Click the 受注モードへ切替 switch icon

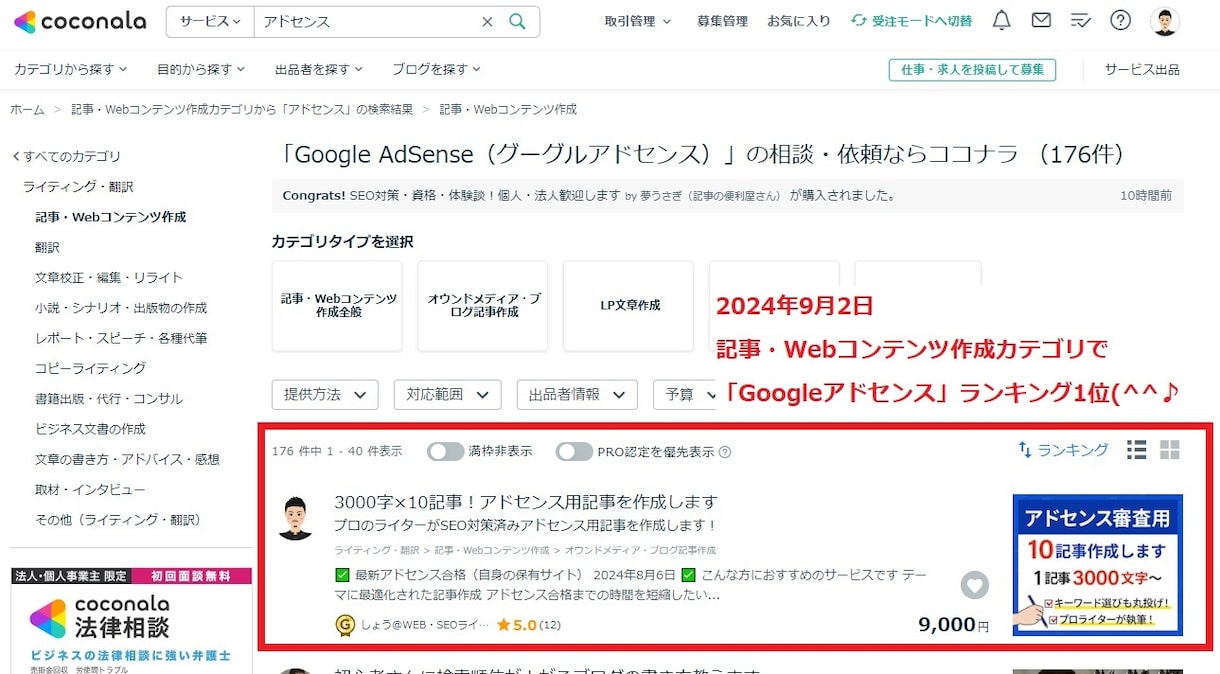(859, 21)
